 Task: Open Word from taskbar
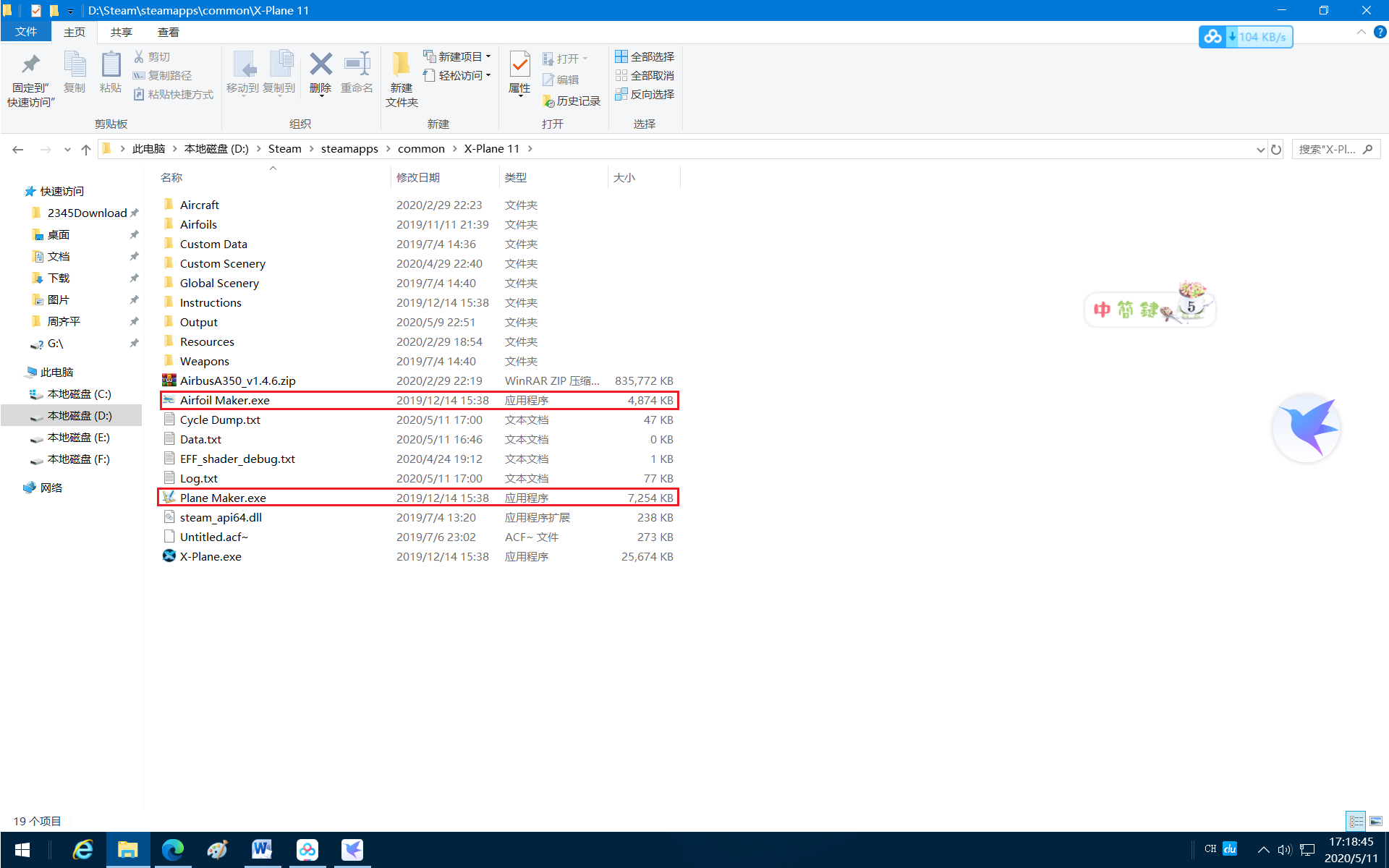click(262, 850)
